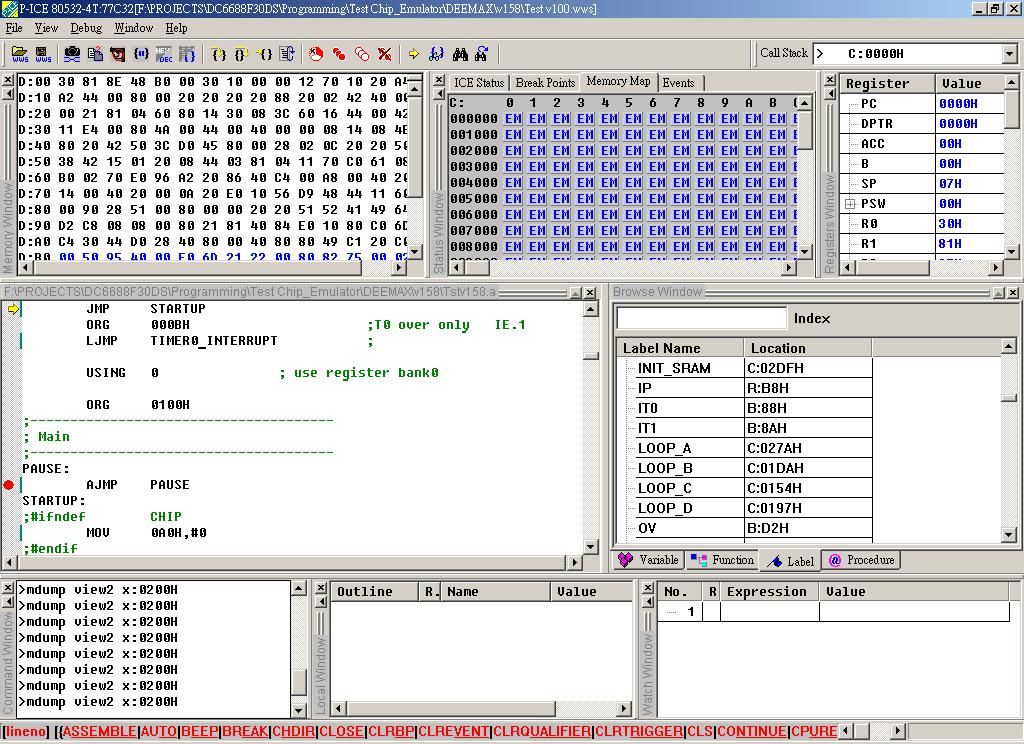Click scroll-up arrow of Browse Window list

pos(1009,346)
